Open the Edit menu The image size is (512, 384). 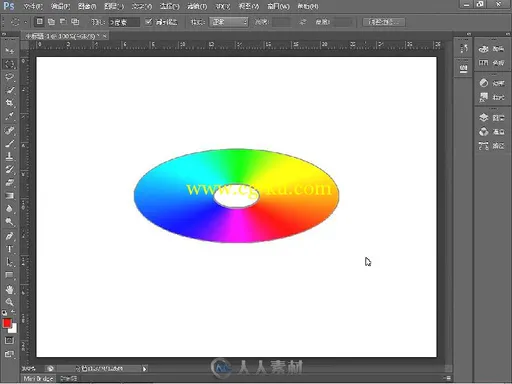tap(60, 6)
